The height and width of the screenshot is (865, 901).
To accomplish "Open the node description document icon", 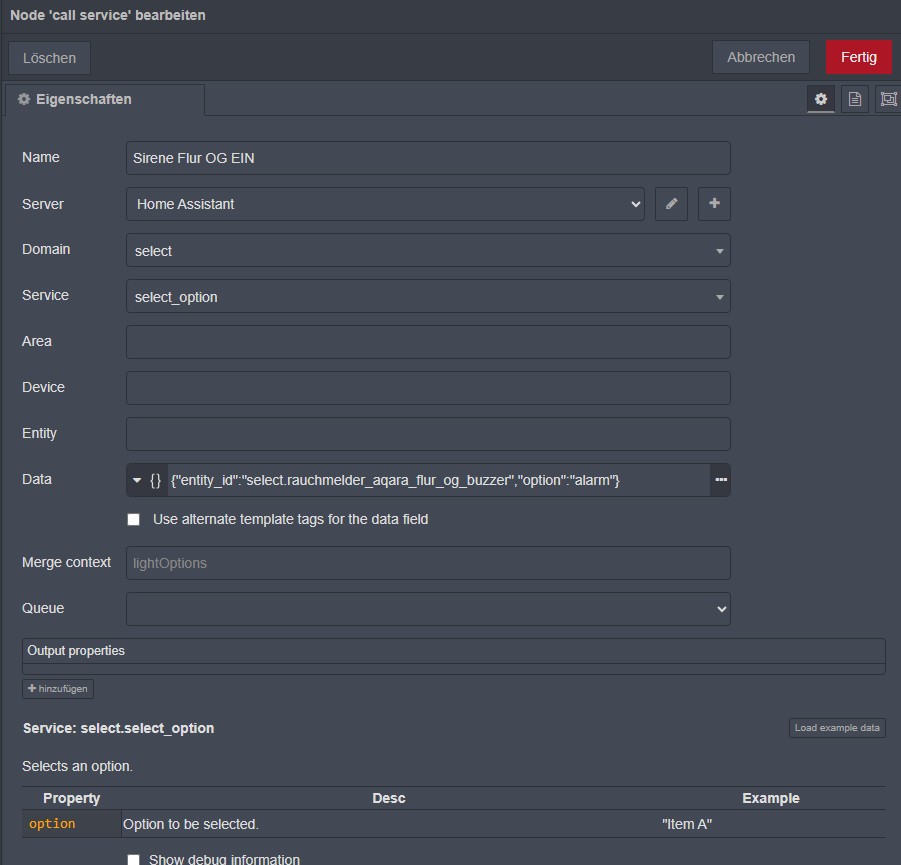I will tap(854, 99).
